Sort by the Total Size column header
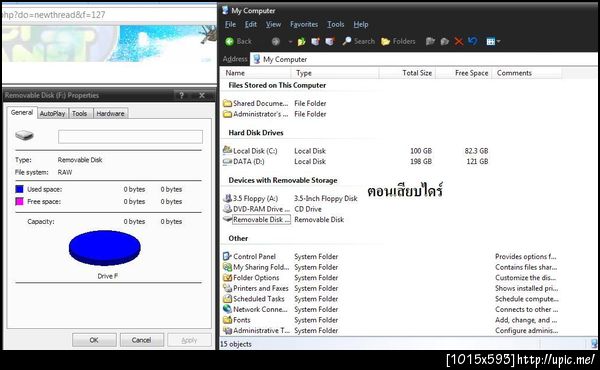 click(x=407, y=73)
